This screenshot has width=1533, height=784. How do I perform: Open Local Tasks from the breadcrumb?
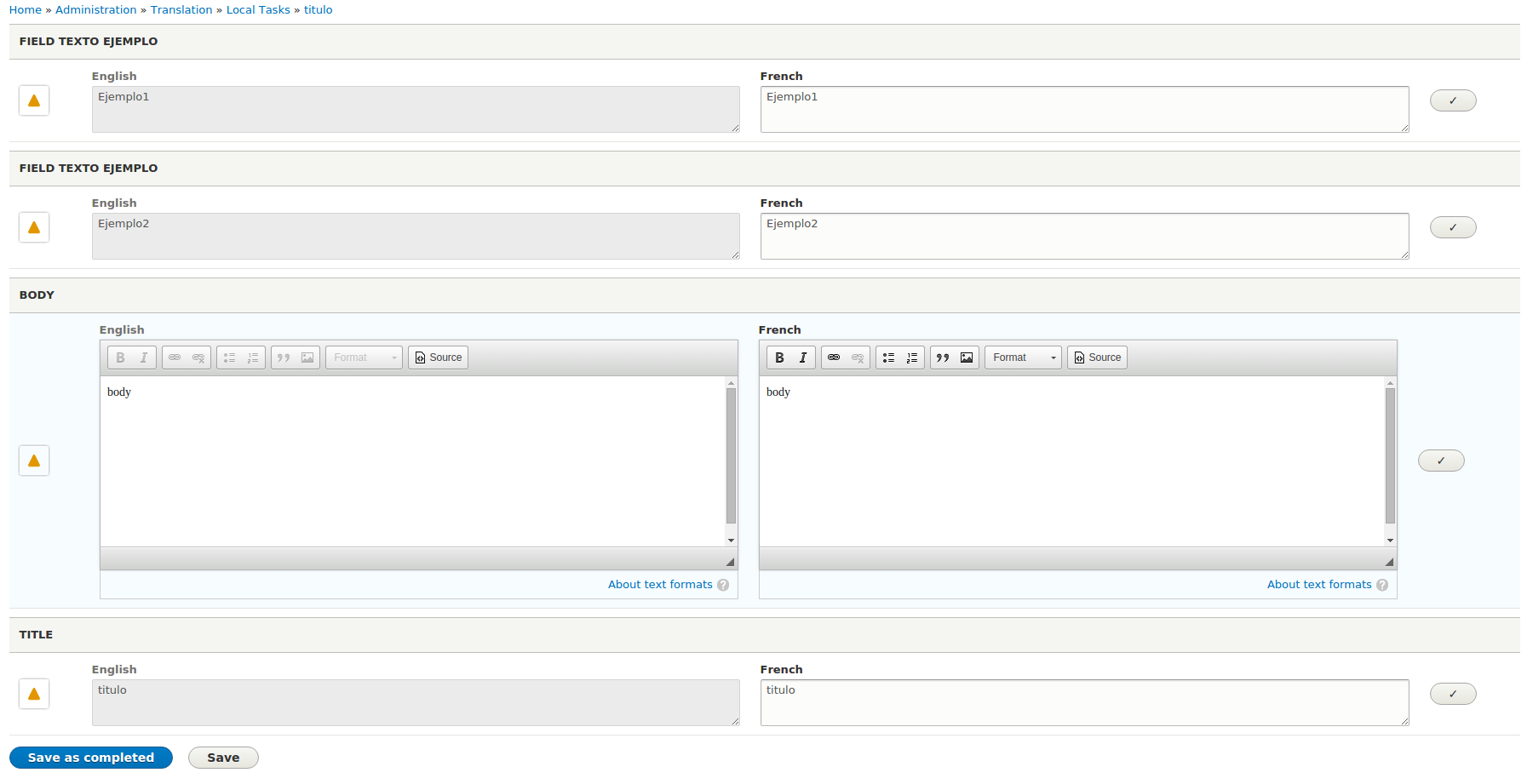coord(258,9)
